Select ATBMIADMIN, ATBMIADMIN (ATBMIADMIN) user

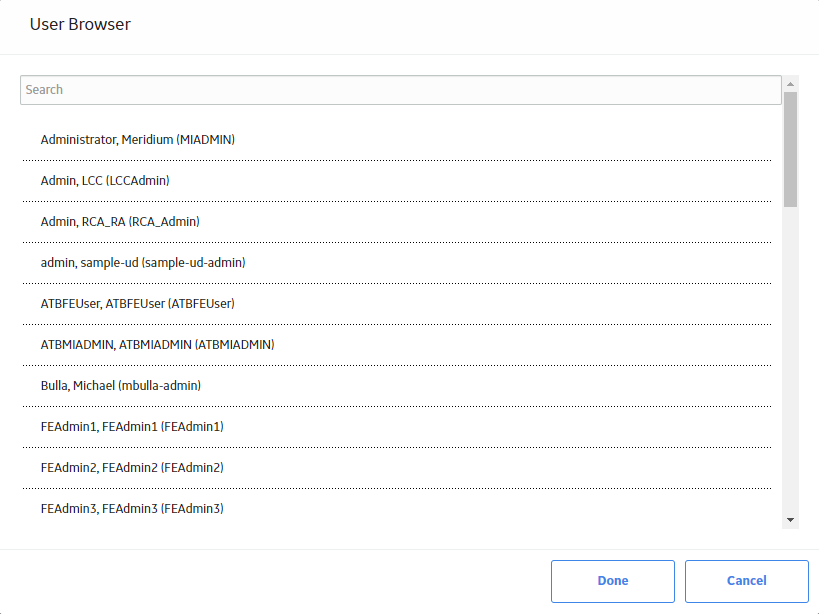tap(397, 345)
